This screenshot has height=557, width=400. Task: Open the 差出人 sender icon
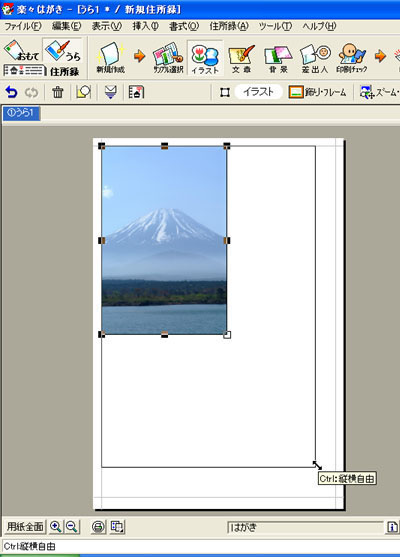[x=315, y=58]
